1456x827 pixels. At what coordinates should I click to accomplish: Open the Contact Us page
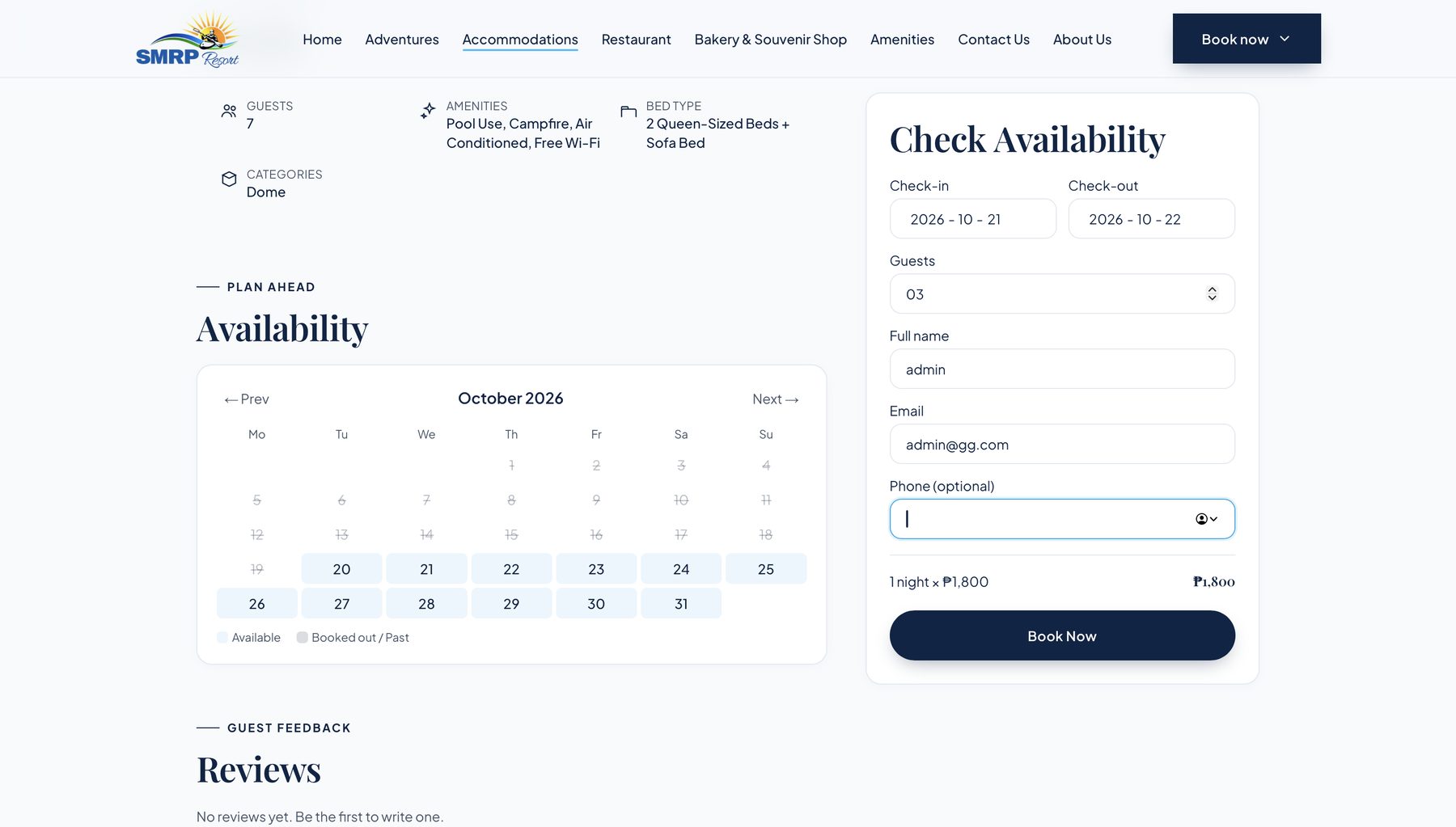point(993,40)
